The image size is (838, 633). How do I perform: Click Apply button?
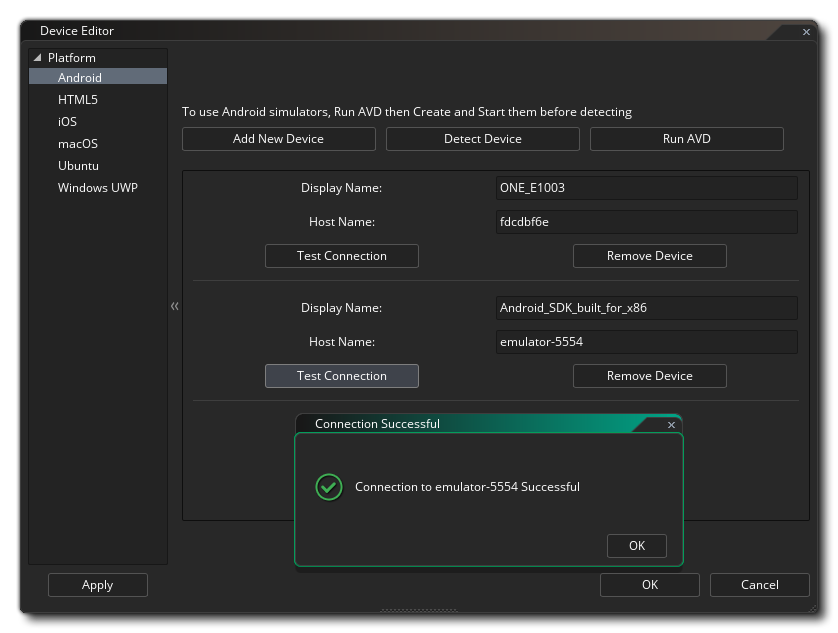point(98,585)
